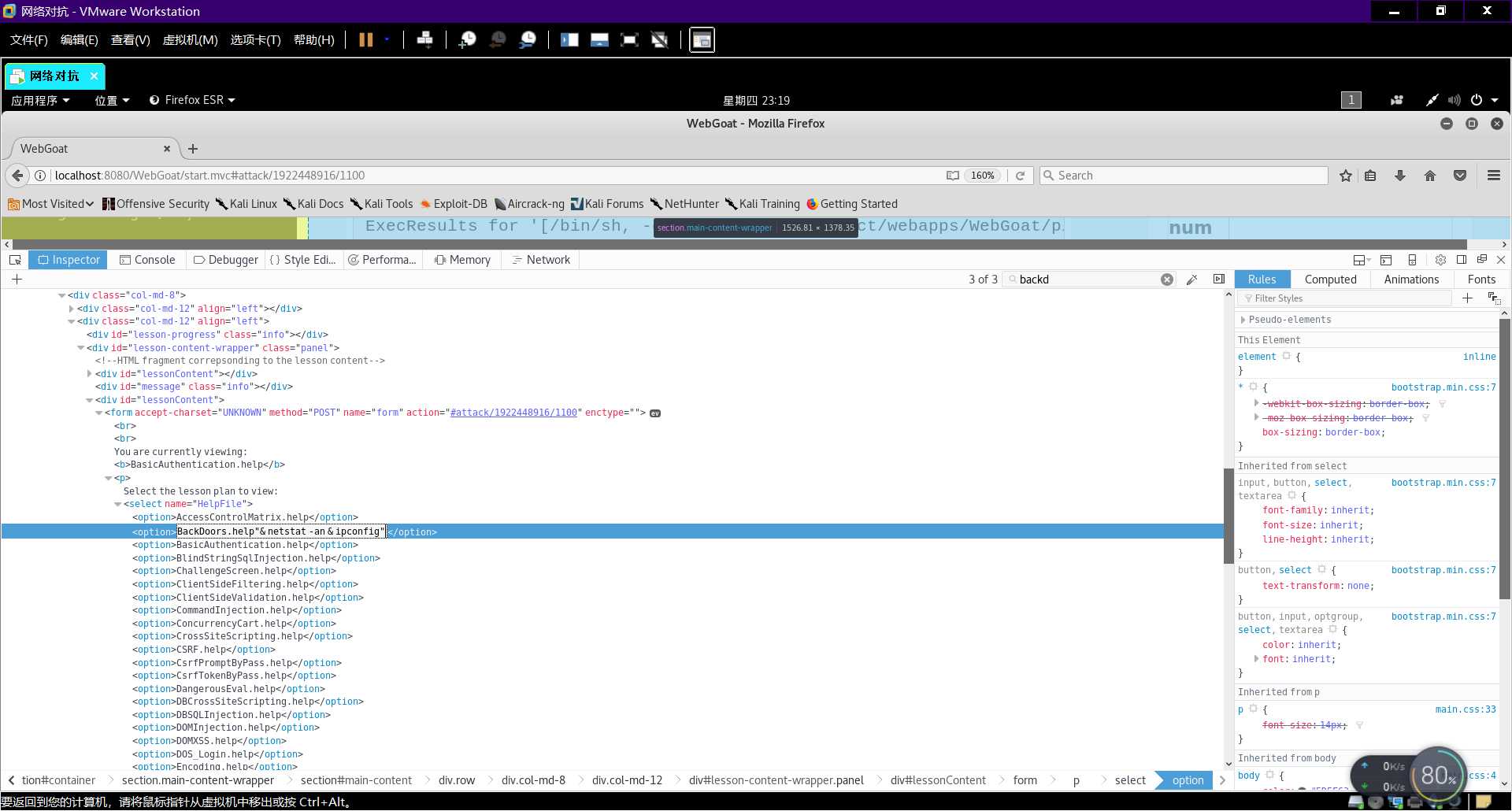Select the option CSRF.help row

point(204,650)
